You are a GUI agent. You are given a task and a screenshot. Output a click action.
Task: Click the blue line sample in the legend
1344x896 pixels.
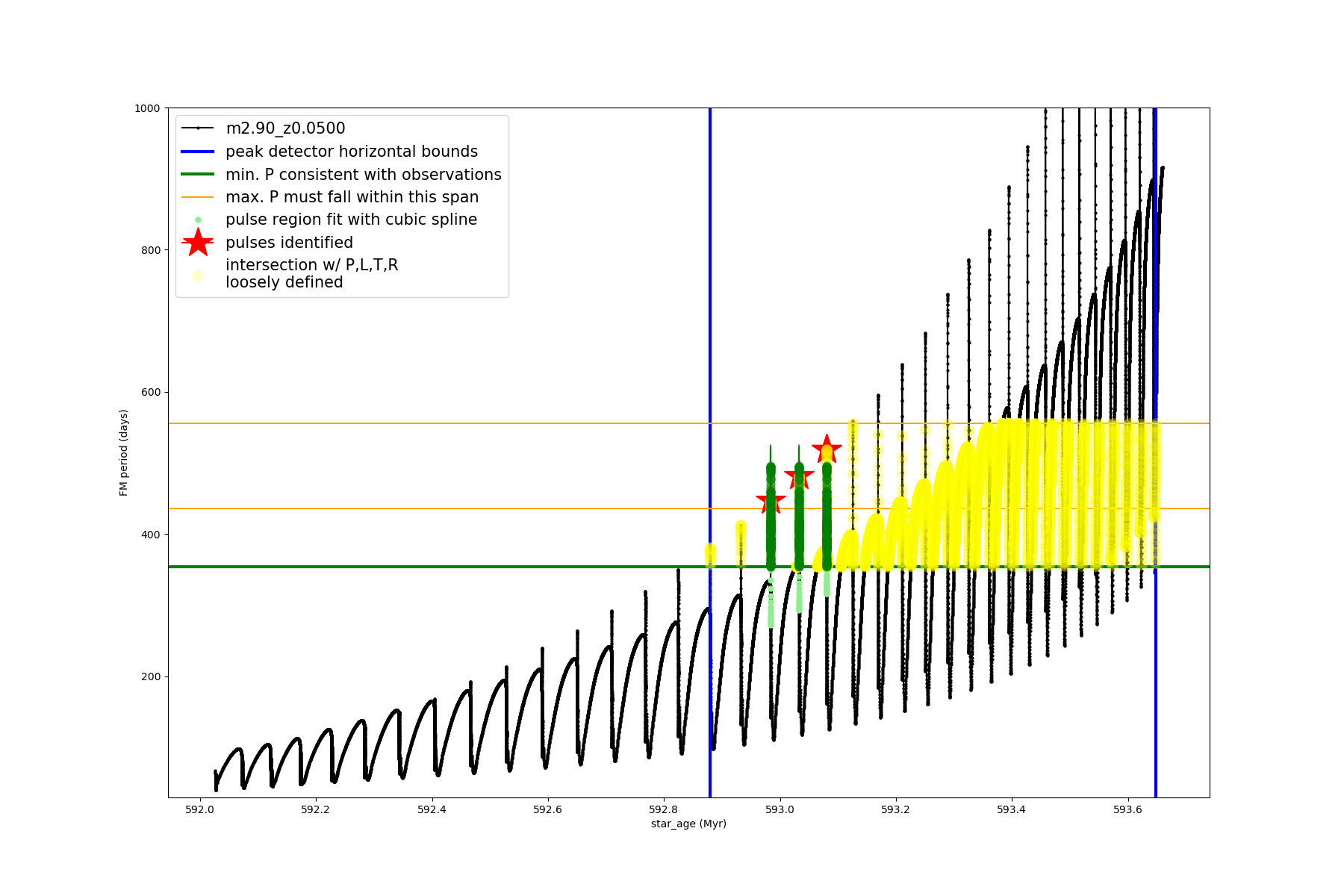pyautogui.click(x=198, y=152)
